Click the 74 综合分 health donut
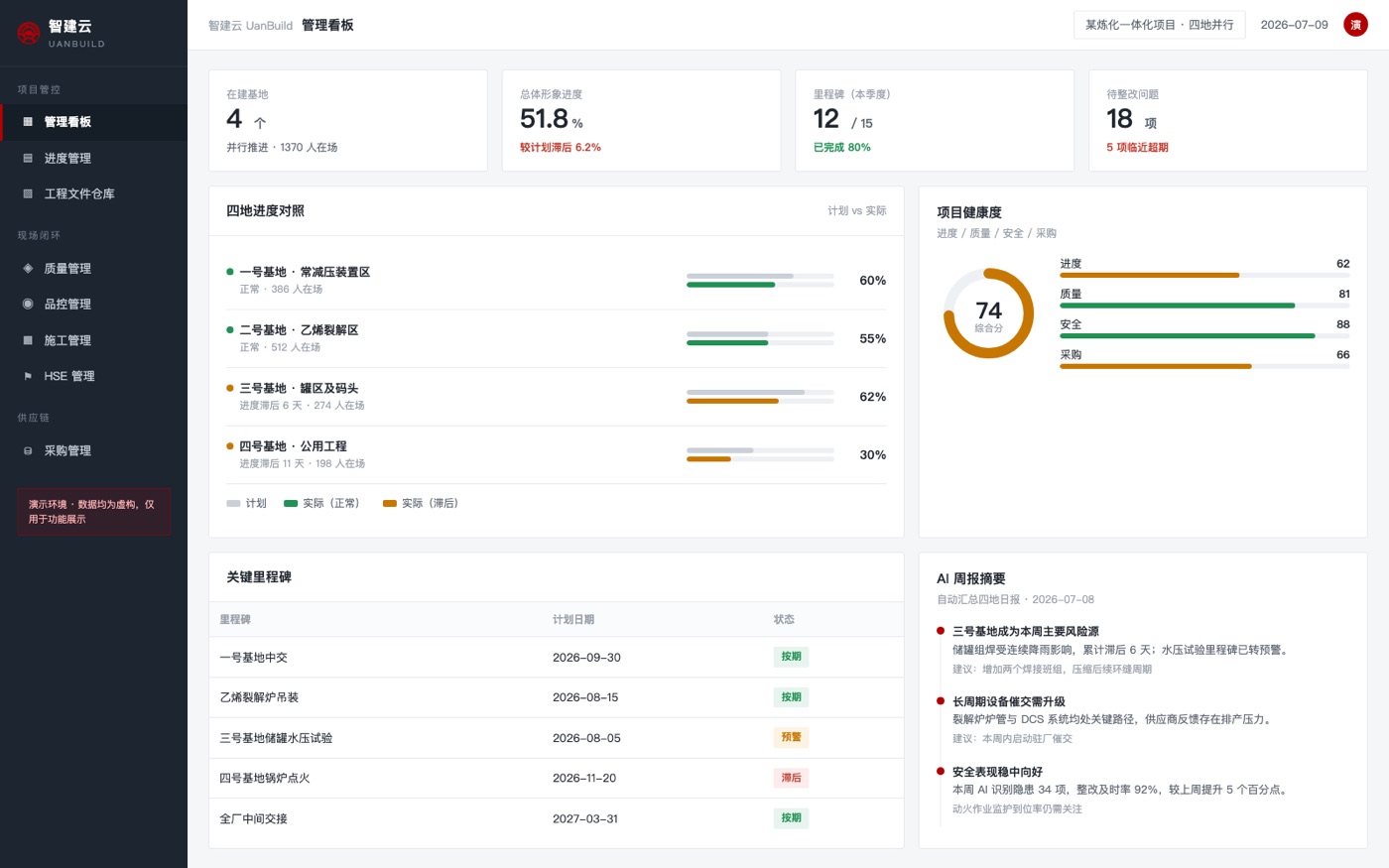 click(x=988, y=313)
